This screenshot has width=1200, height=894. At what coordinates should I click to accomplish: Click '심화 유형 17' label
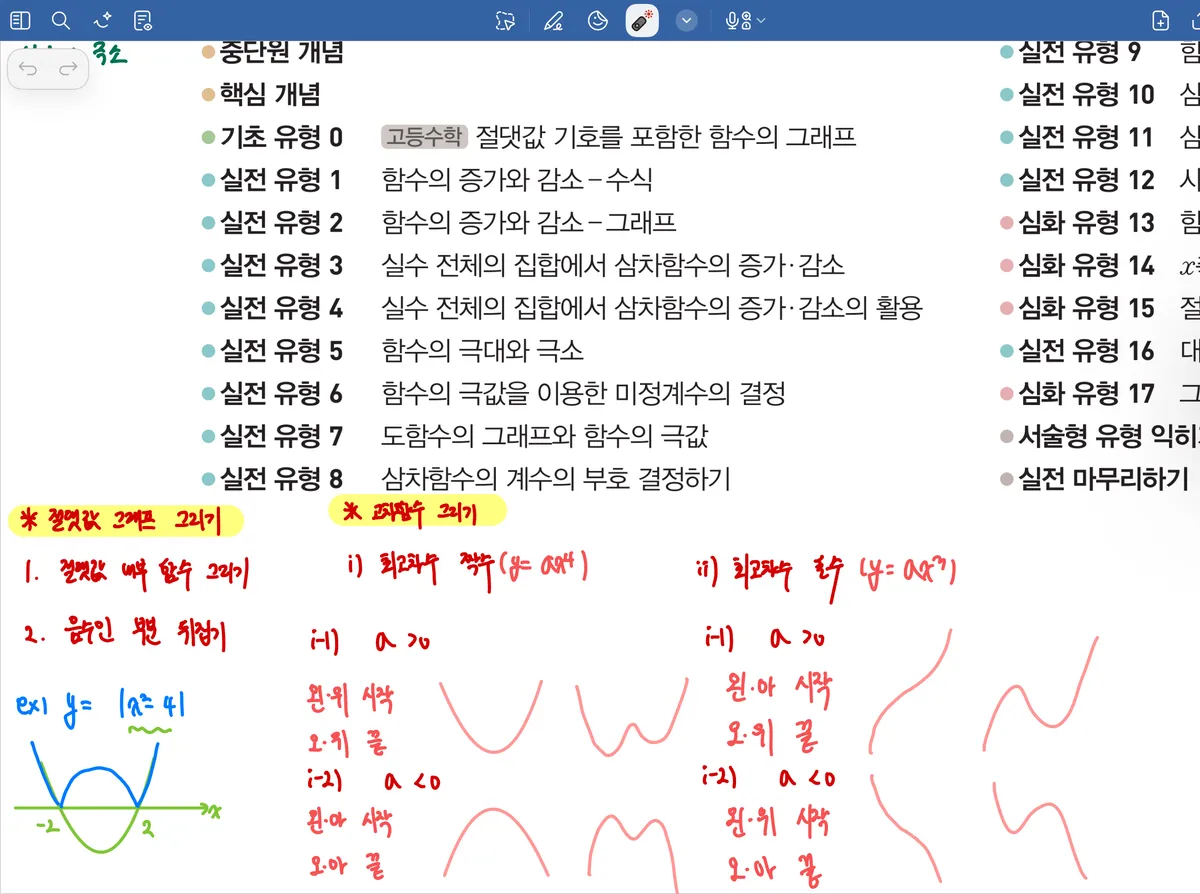(1086, 394)
